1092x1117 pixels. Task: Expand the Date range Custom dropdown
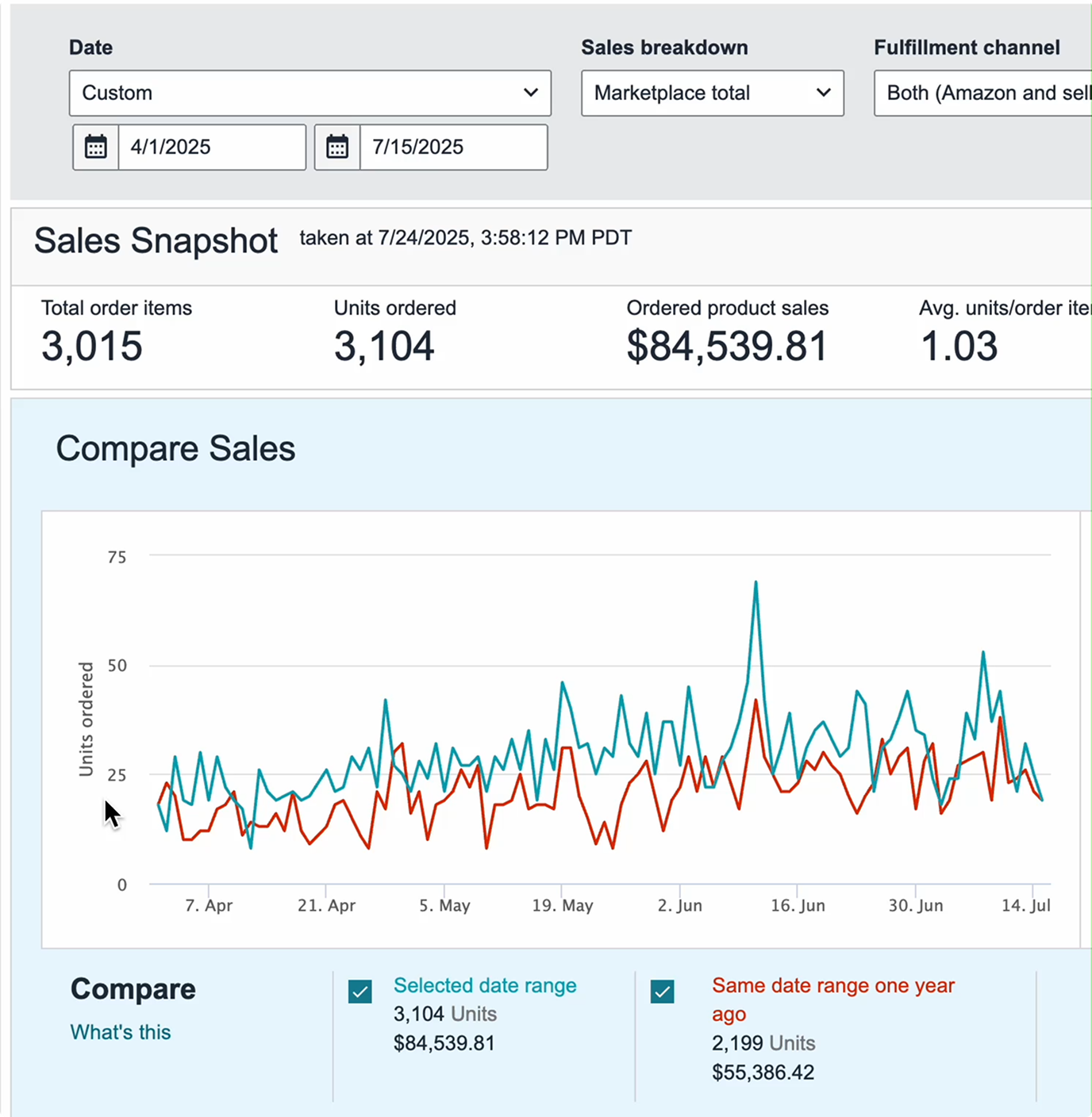click(310, 93)
